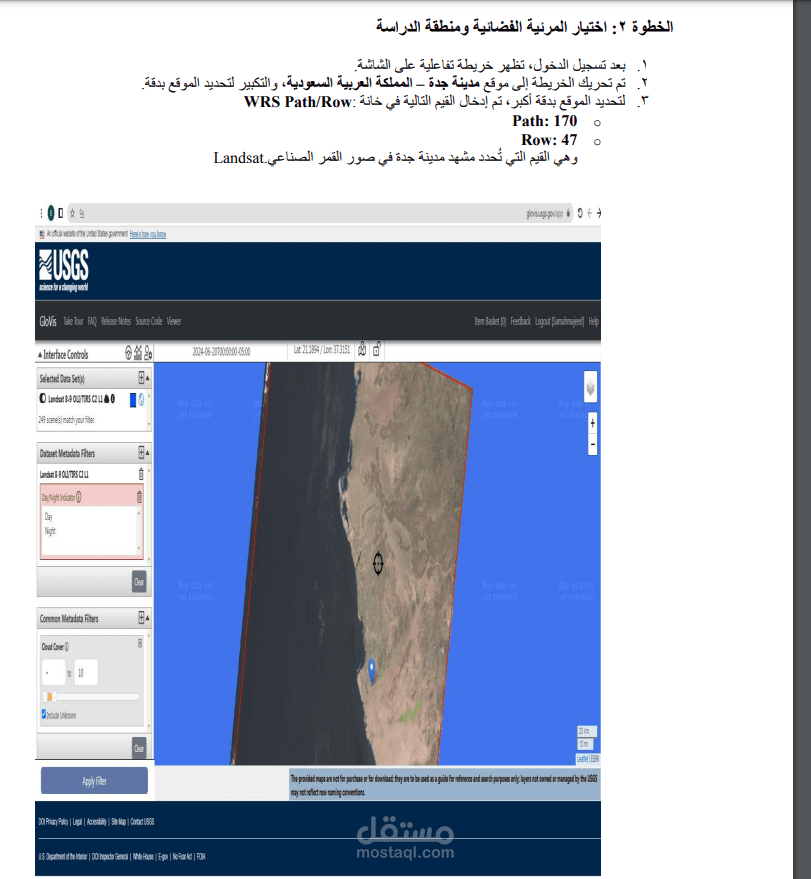Click the first circular icon beside Interface Controls

pos(128,353)
